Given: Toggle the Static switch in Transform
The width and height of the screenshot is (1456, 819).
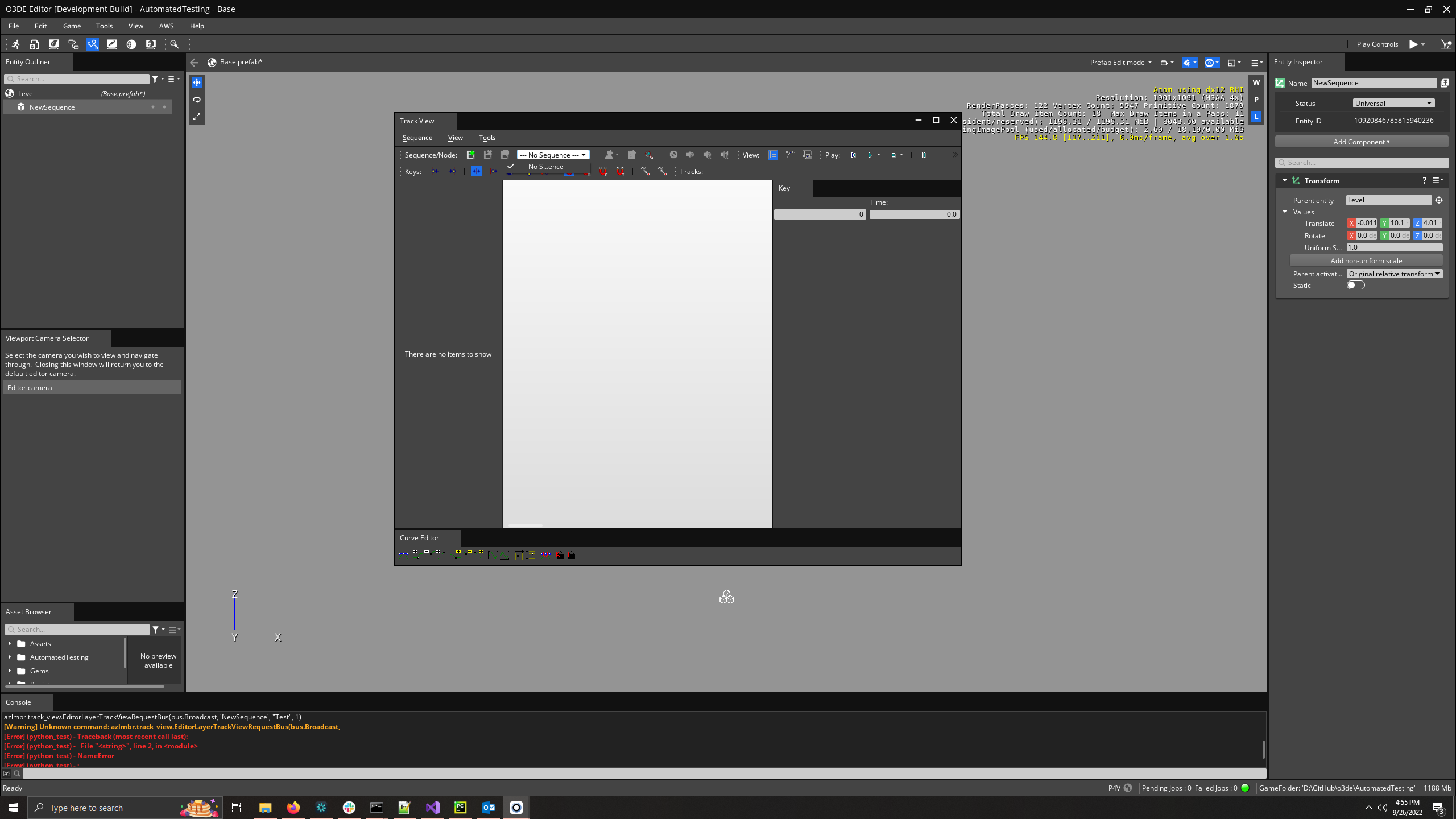Looking at the screenshot, I should [1355, 286].
